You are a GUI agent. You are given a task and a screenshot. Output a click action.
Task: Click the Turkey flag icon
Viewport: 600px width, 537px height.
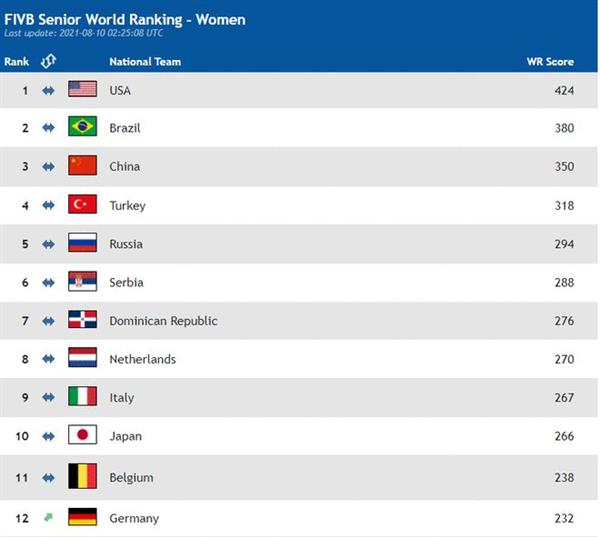(x=82, y=204)
